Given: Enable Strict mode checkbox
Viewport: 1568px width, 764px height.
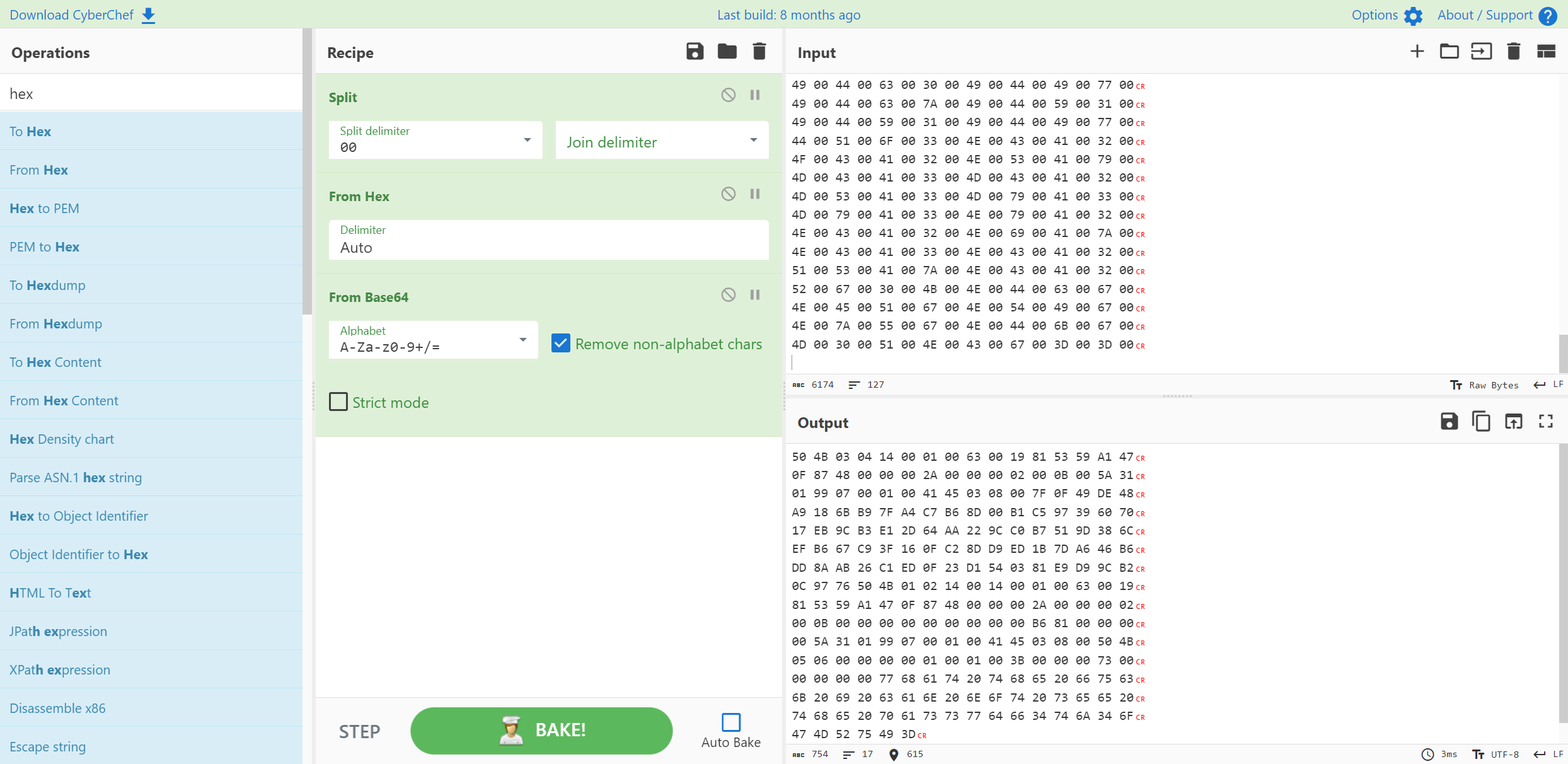Looking at the screenshot, I should [338, 402].
